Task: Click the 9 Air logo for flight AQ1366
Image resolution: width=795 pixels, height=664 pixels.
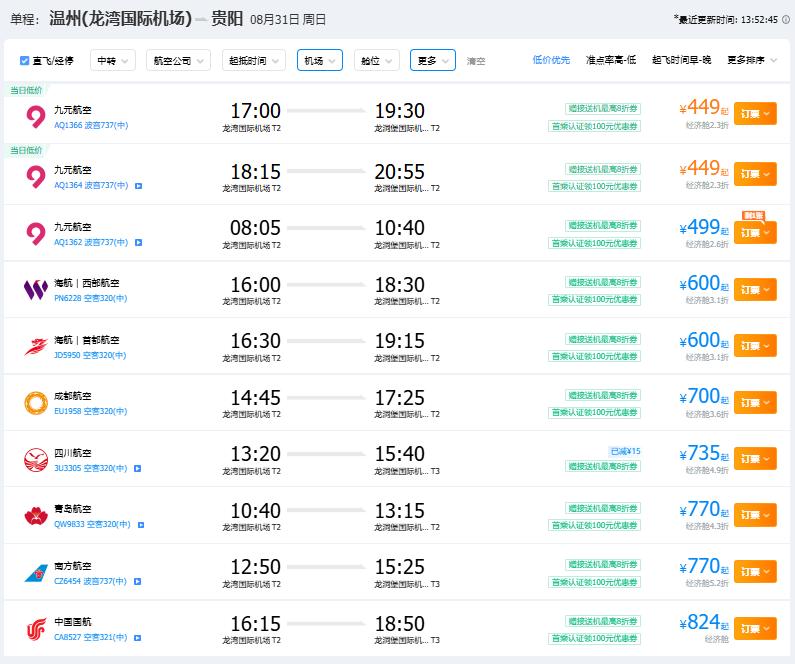Action: tap(35, 117)
